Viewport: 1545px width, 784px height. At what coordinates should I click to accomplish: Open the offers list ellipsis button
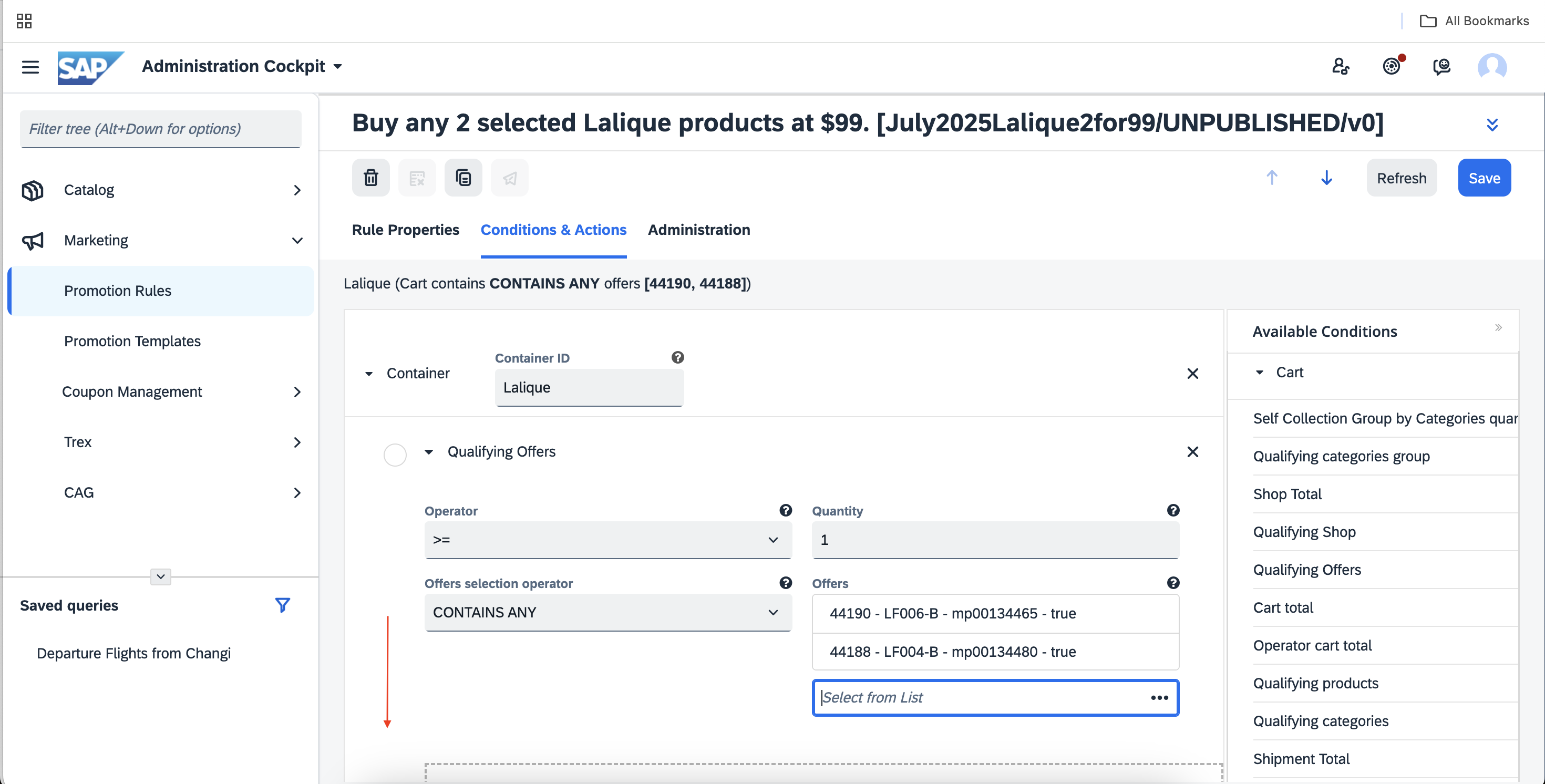1159,698
